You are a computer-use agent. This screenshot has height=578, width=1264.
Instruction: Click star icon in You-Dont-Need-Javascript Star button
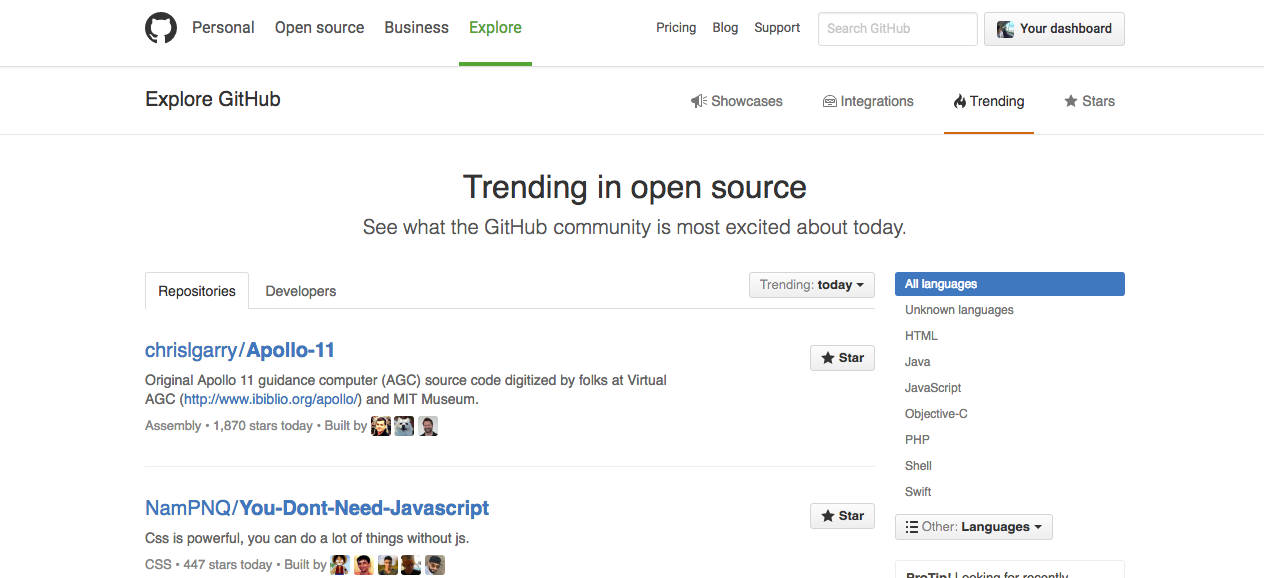tap(827, 516)
